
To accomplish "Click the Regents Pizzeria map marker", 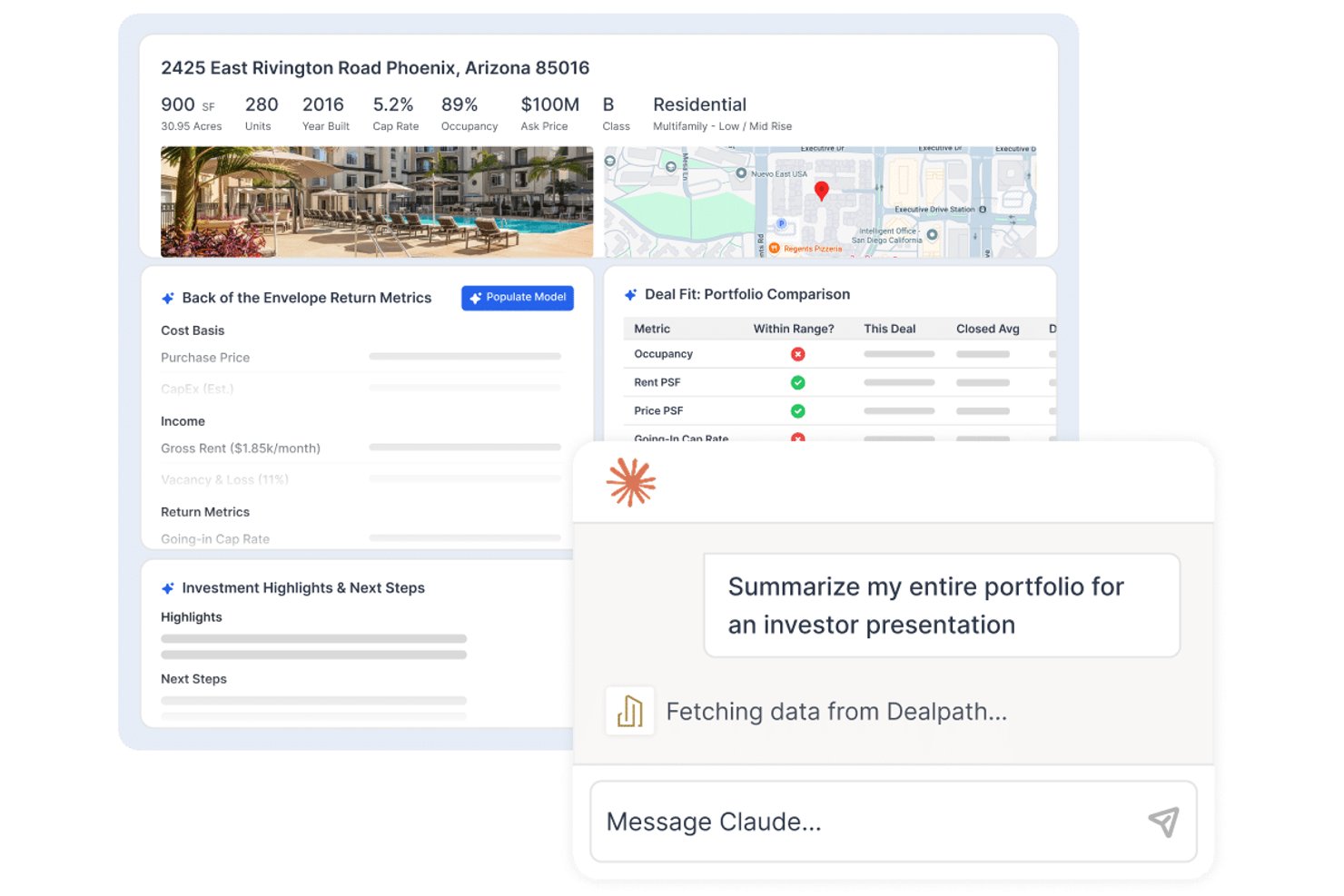I will [x=775, y=248].
